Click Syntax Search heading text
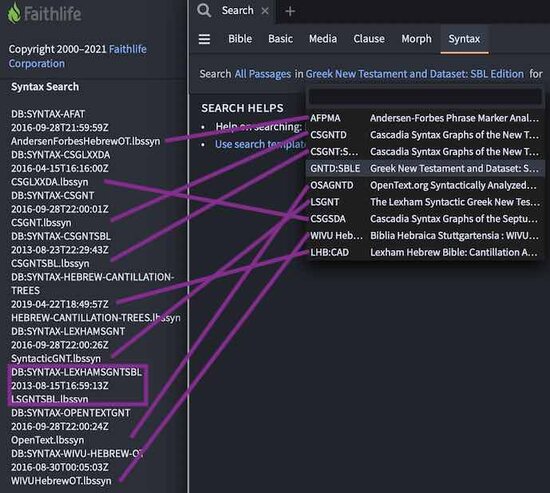Screen dimensions: 550x493 [x=45, y=87]
